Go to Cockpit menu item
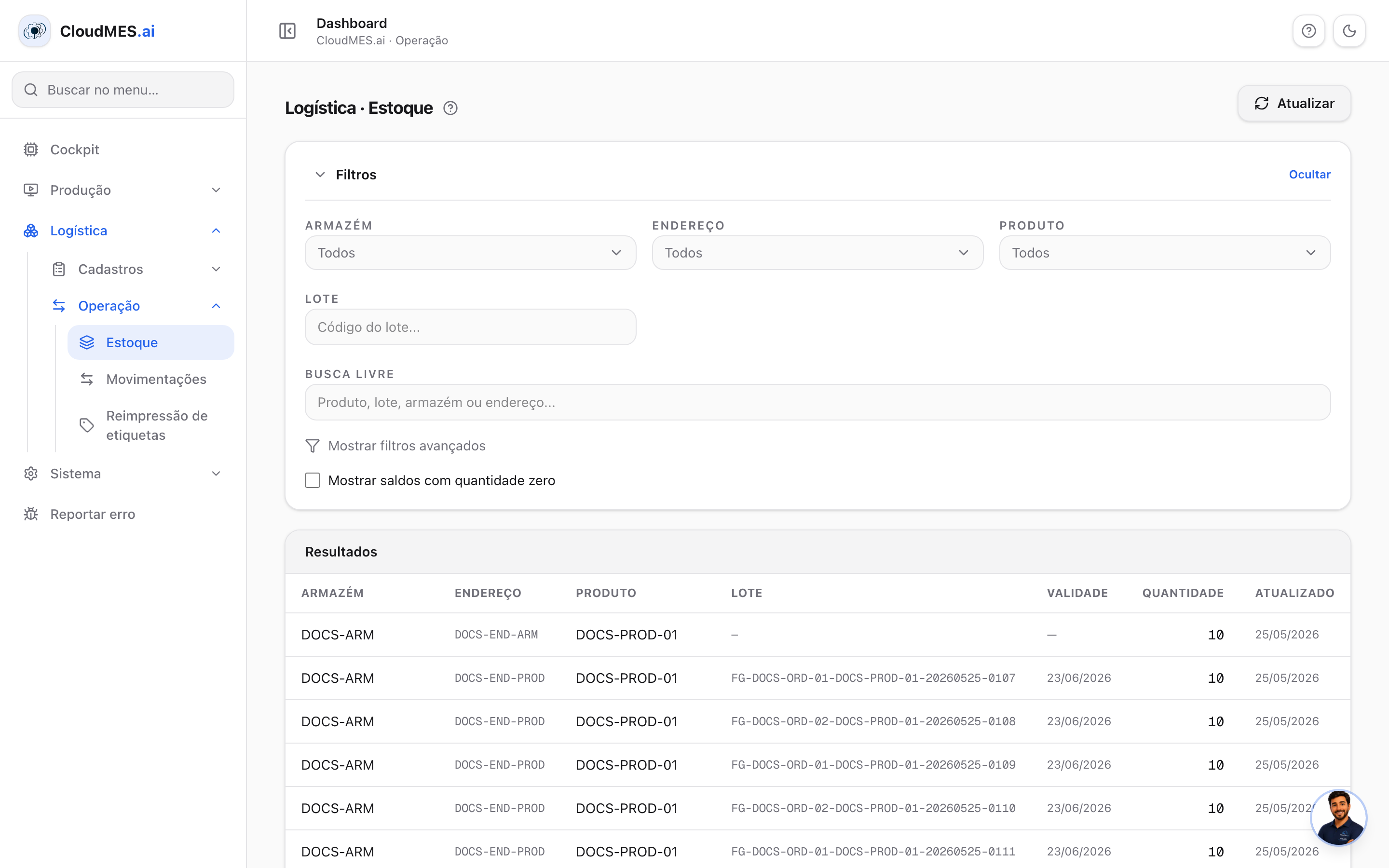Viewport: 1389px width, 868px height. point(123,149)
